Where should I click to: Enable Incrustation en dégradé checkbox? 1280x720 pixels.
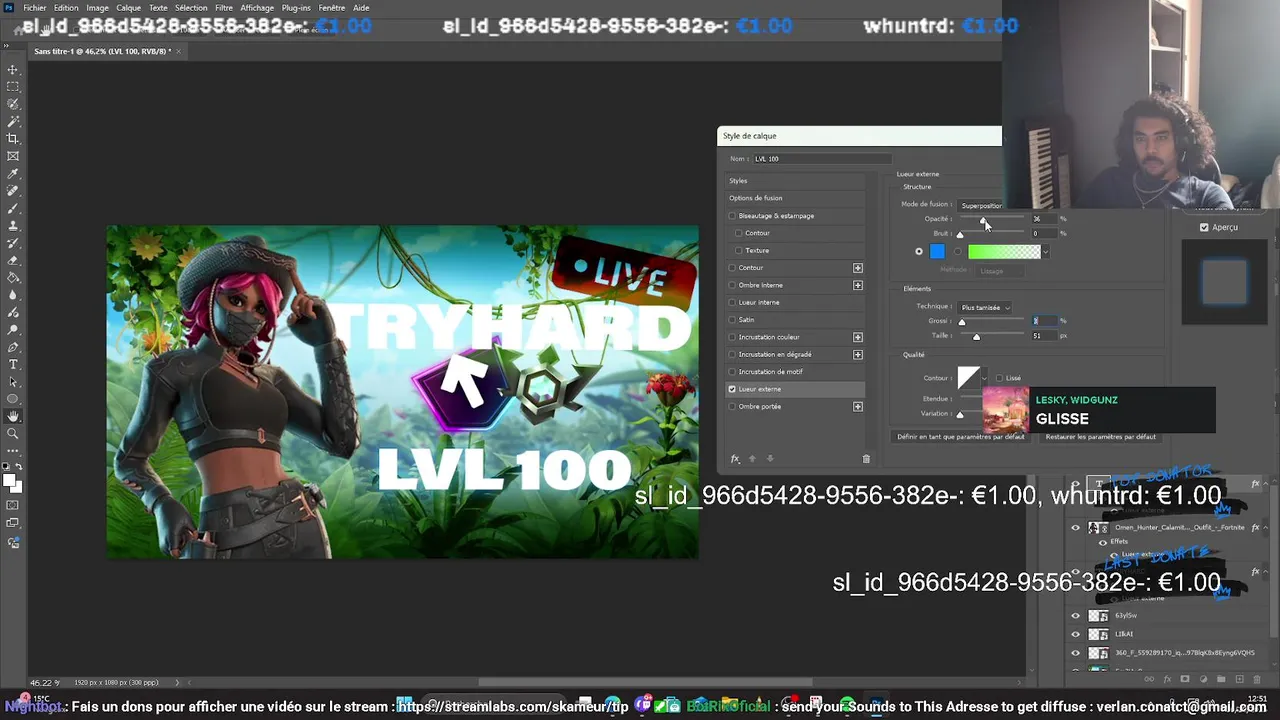coord(732,354)
